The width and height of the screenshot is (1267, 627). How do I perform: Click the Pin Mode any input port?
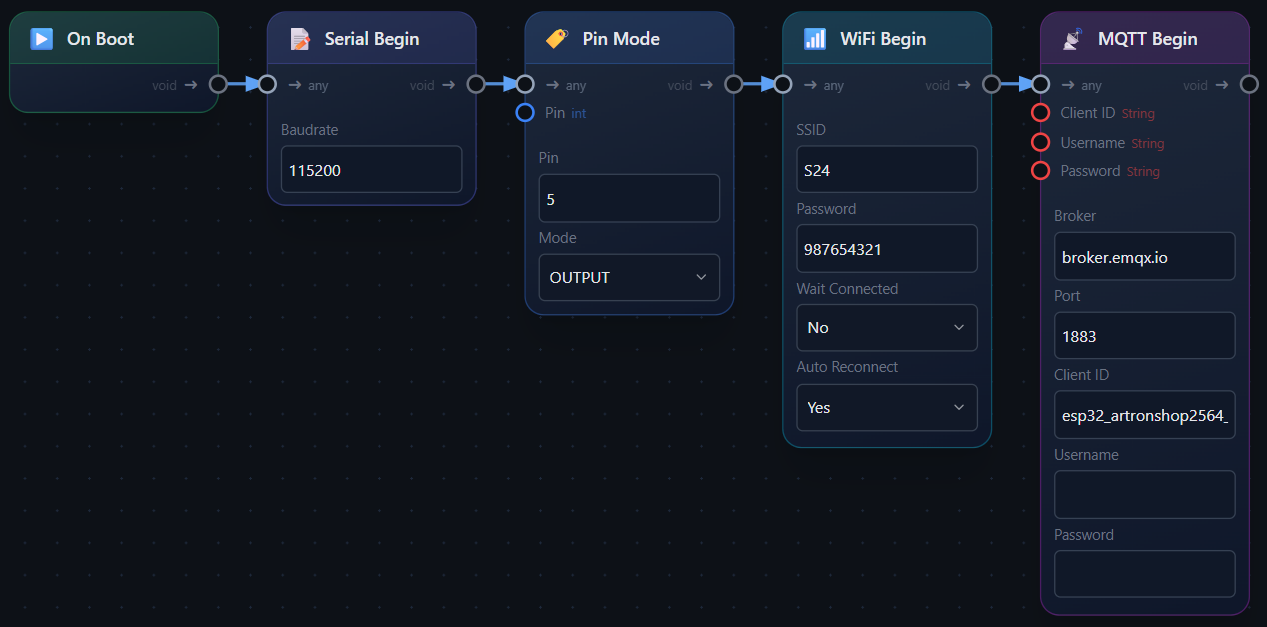(525, 84)
